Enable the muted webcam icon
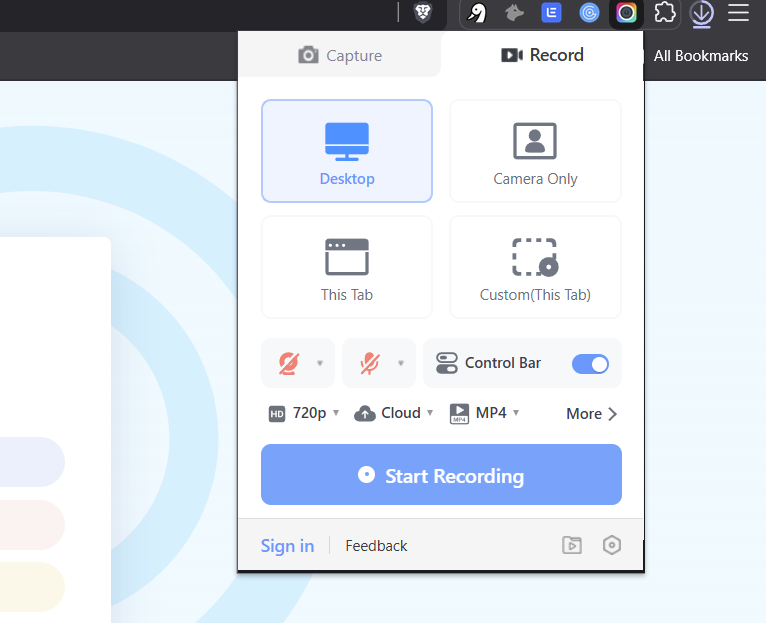Image resolution: width=766 pixels, height=623 pixels. [x=290, y=363]
